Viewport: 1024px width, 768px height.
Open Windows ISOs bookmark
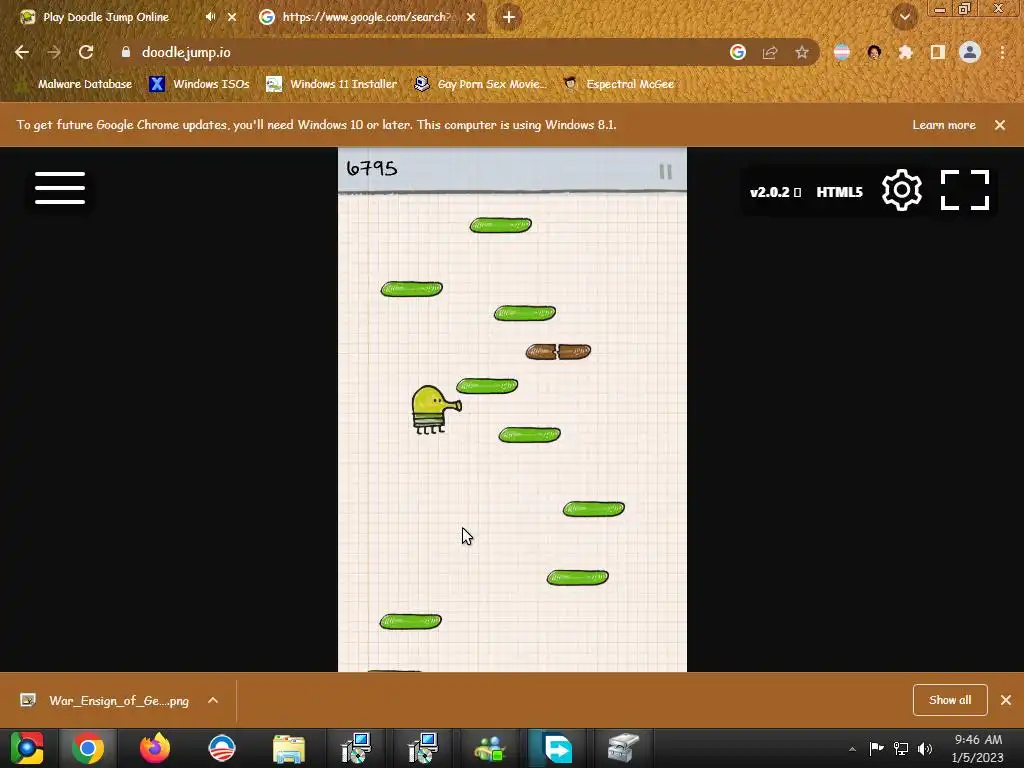coord(200,84)
